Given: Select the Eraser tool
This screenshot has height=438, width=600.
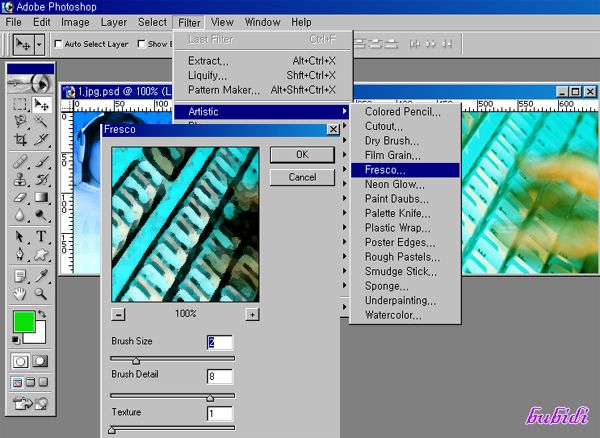Looking at the screenshot, I should tap(20, 197).
